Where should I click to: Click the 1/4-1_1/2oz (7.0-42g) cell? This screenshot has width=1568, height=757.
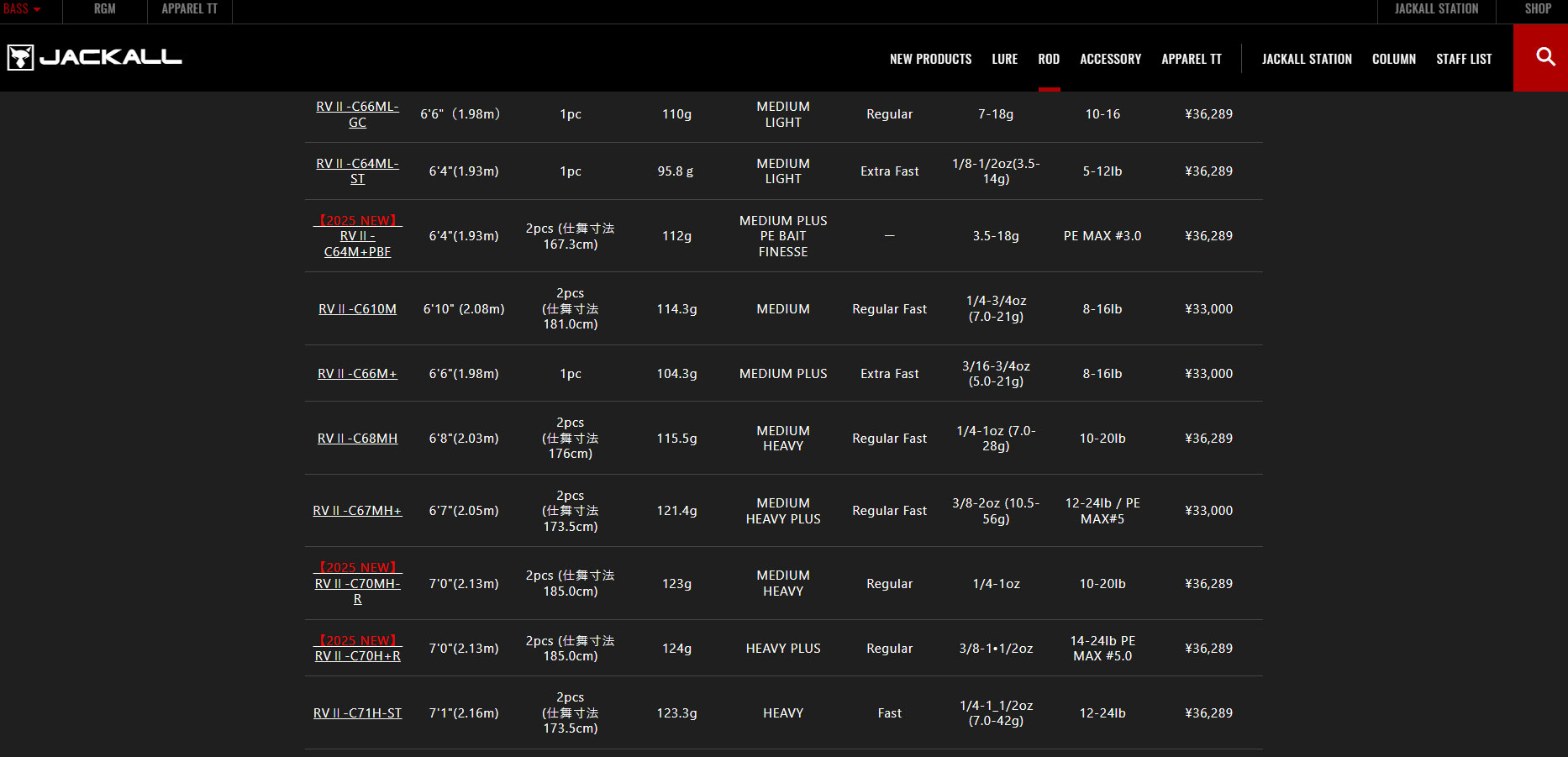996,713
